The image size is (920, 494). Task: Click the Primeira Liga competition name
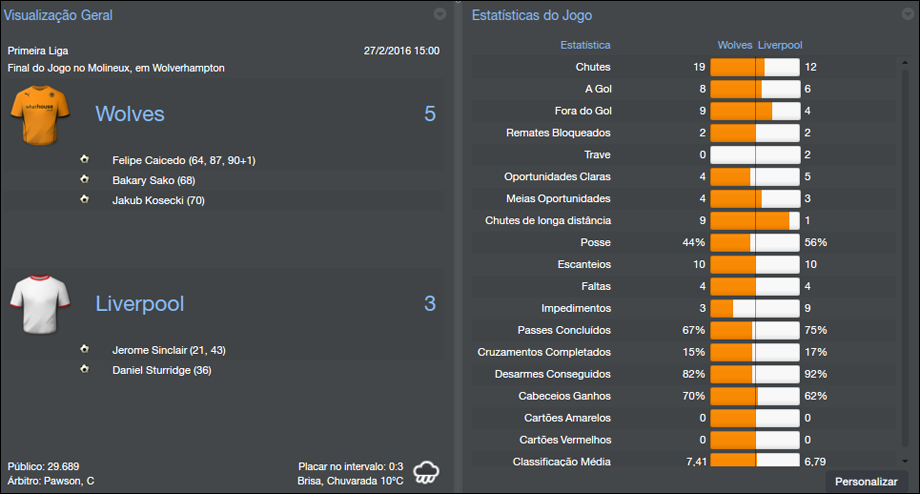coord(38,50)
